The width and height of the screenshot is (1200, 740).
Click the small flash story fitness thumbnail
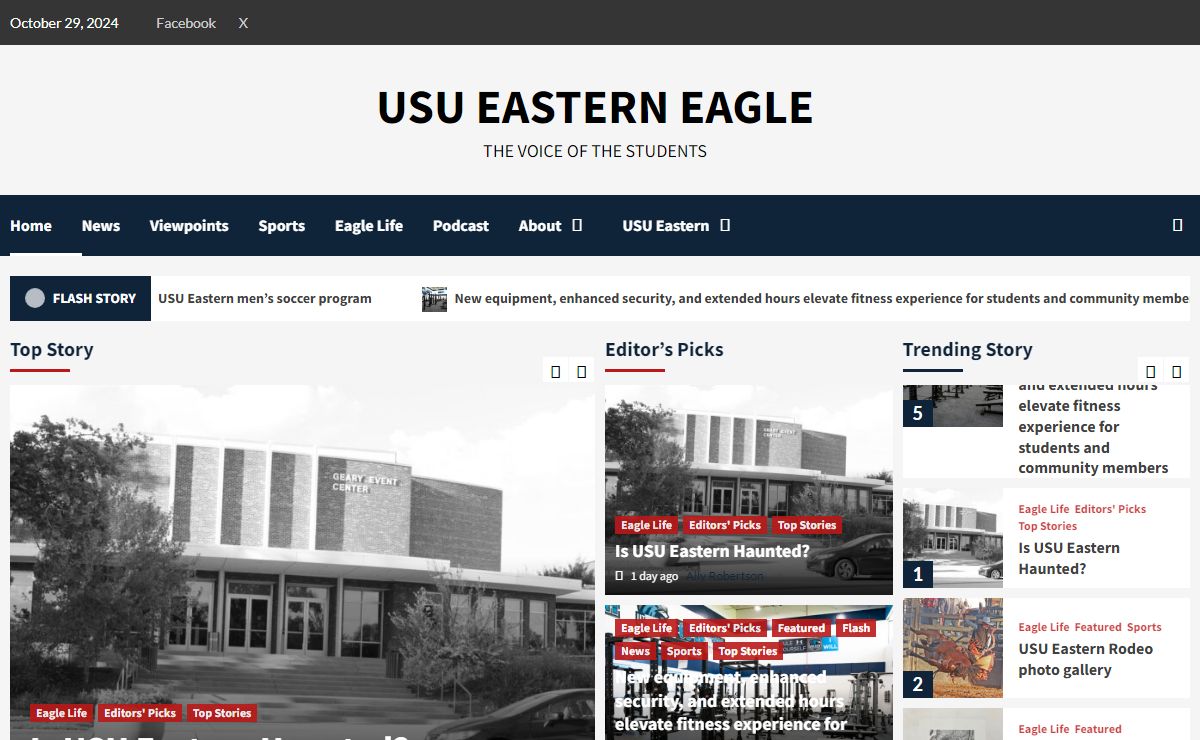[x=434, y=299]
